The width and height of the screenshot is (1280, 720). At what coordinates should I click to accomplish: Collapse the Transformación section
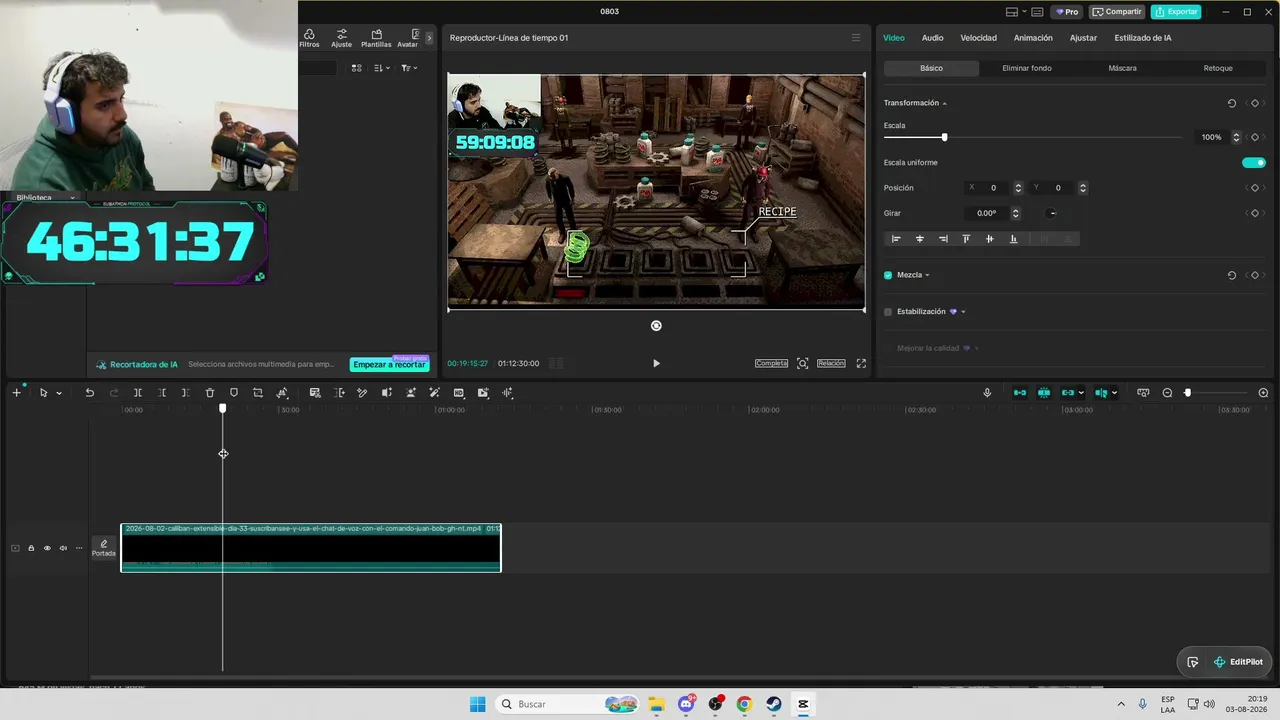(944, 104)
